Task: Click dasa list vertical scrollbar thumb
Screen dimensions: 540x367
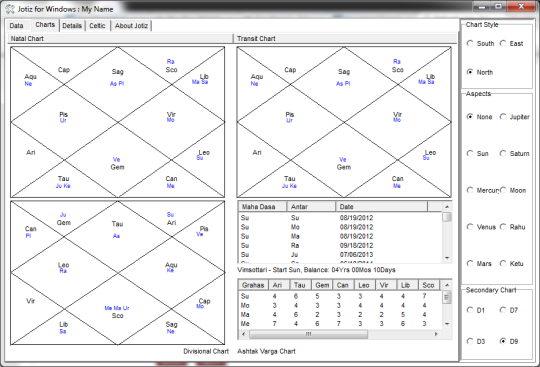Action: click(447, 217)
